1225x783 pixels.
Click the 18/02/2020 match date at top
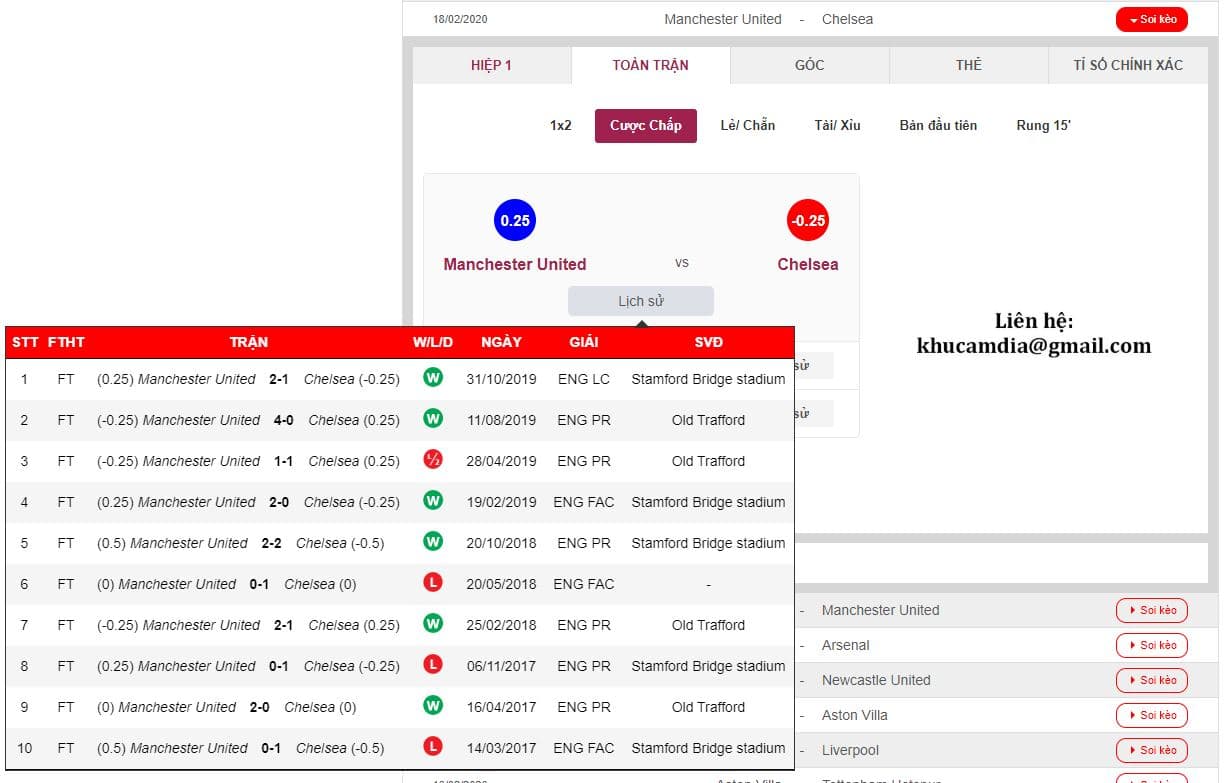pos(460,20)
